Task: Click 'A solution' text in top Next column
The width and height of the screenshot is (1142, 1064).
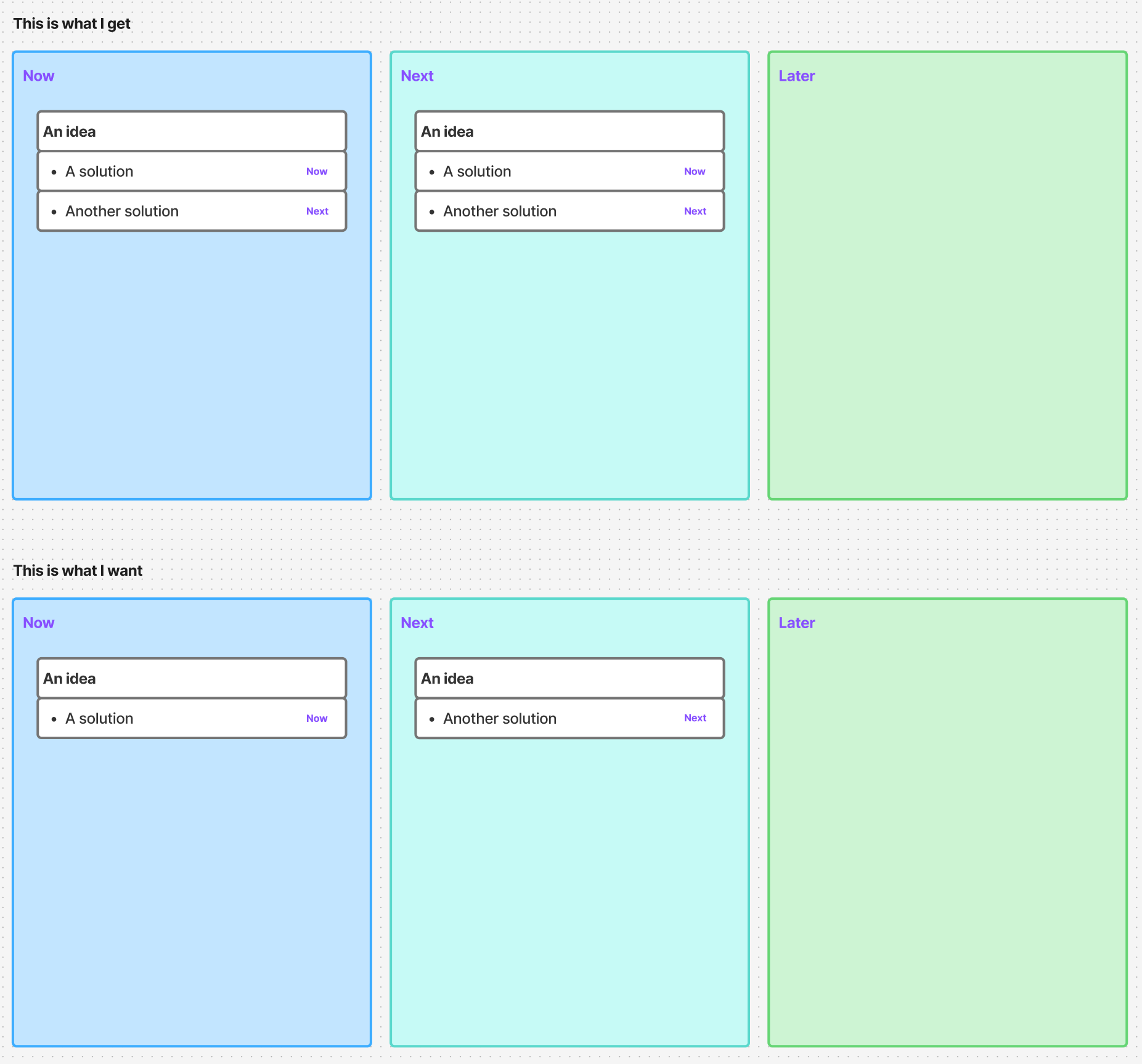Action: [x=477, y=171]
